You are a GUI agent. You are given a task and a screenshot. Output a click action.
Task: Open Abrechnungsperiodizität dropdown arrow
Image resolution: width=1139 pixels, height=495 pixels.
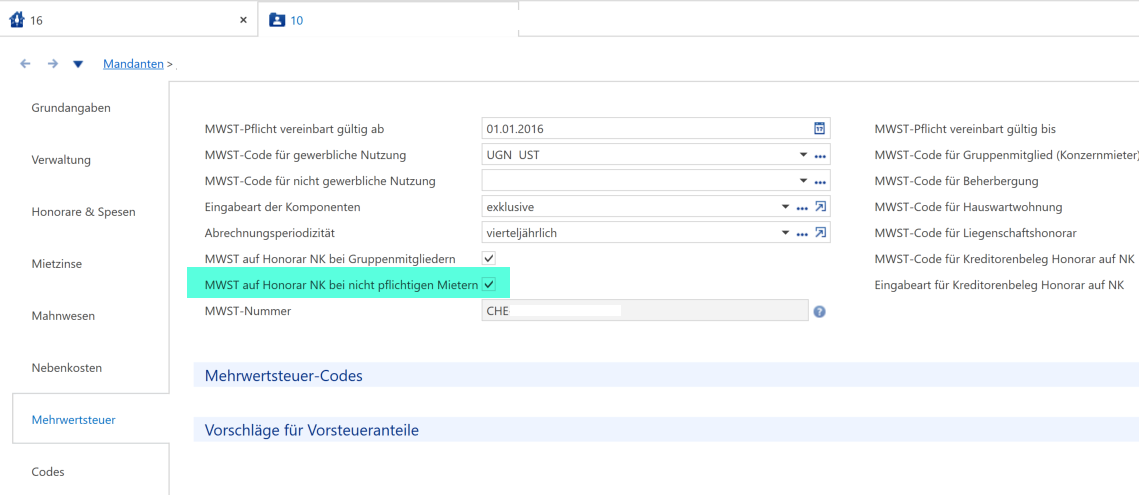785,233
